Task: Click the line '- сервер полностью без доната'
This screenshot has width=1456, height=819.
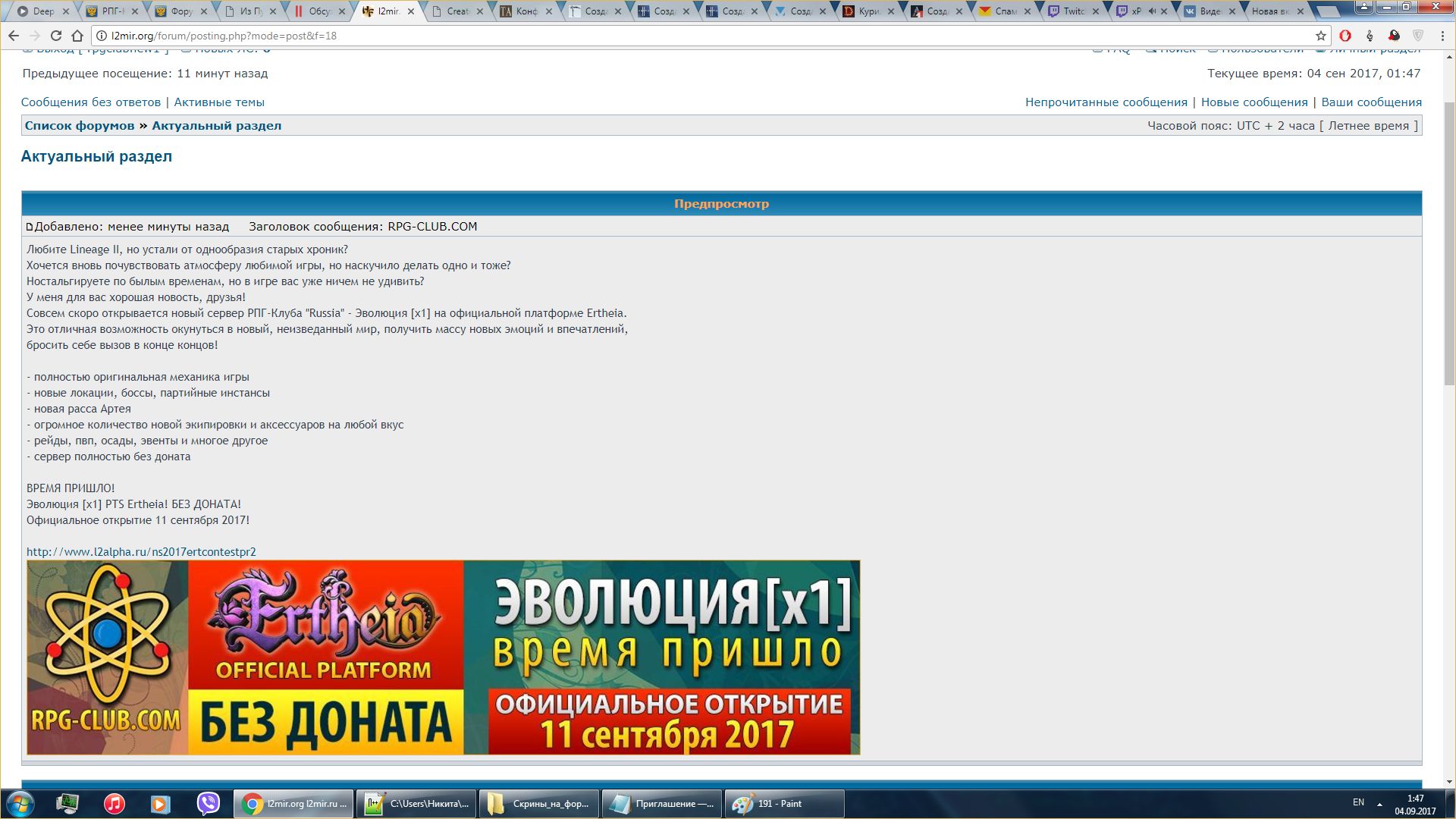Action: click(108, 457)
